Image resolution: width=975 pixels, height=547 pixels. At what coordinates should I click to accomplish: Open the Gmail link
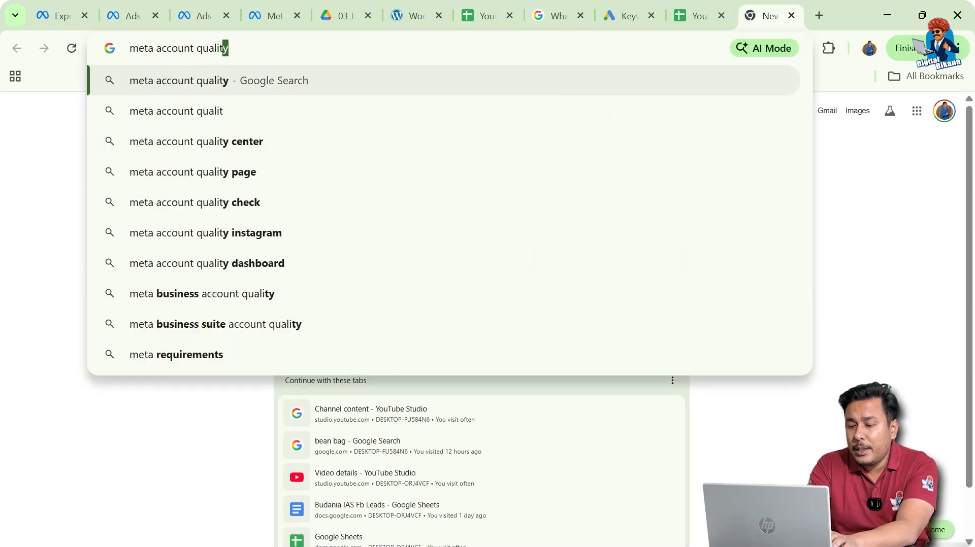[x=827, y=110]
